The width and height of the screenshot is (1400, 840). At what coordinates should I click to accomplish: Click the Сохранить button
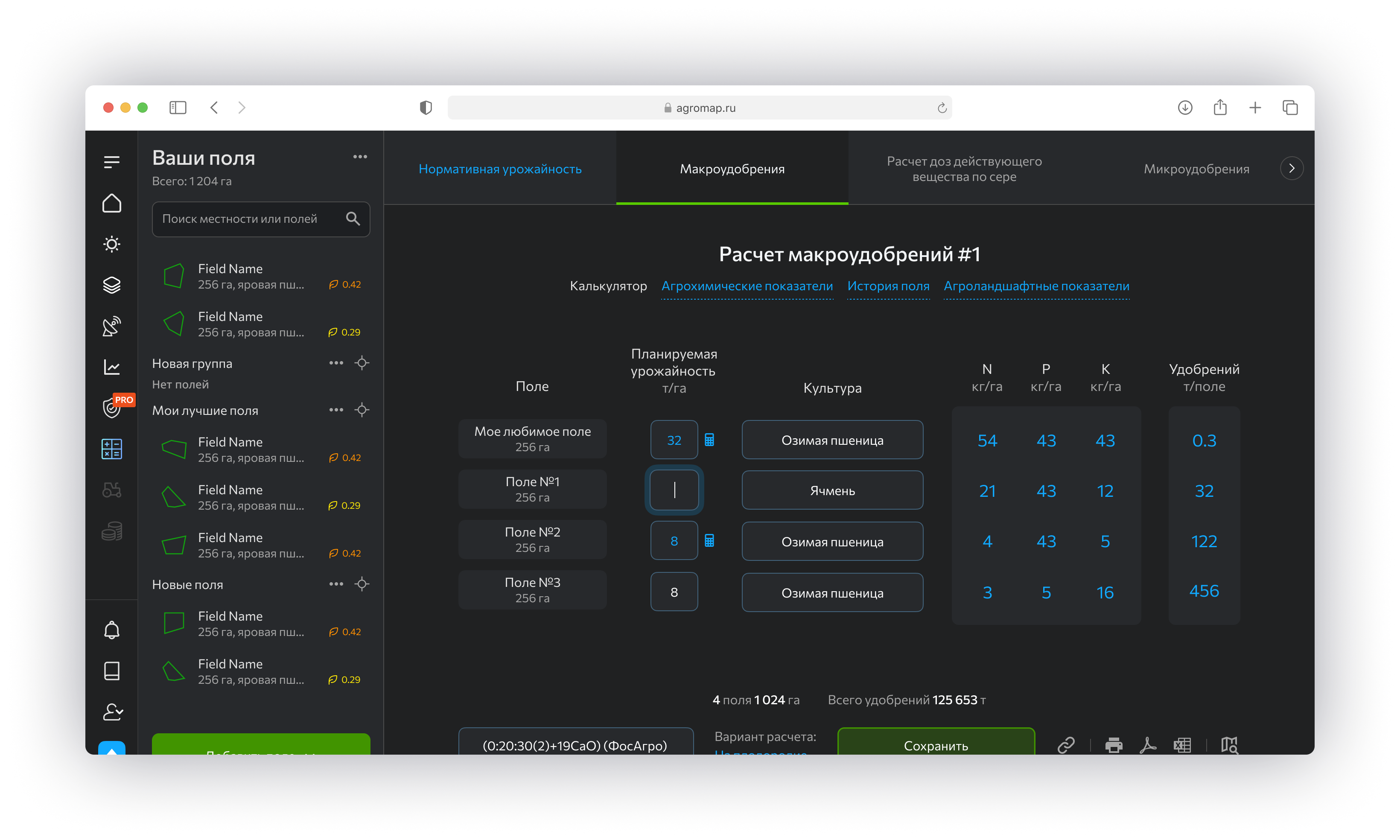[x=936, y=741]
